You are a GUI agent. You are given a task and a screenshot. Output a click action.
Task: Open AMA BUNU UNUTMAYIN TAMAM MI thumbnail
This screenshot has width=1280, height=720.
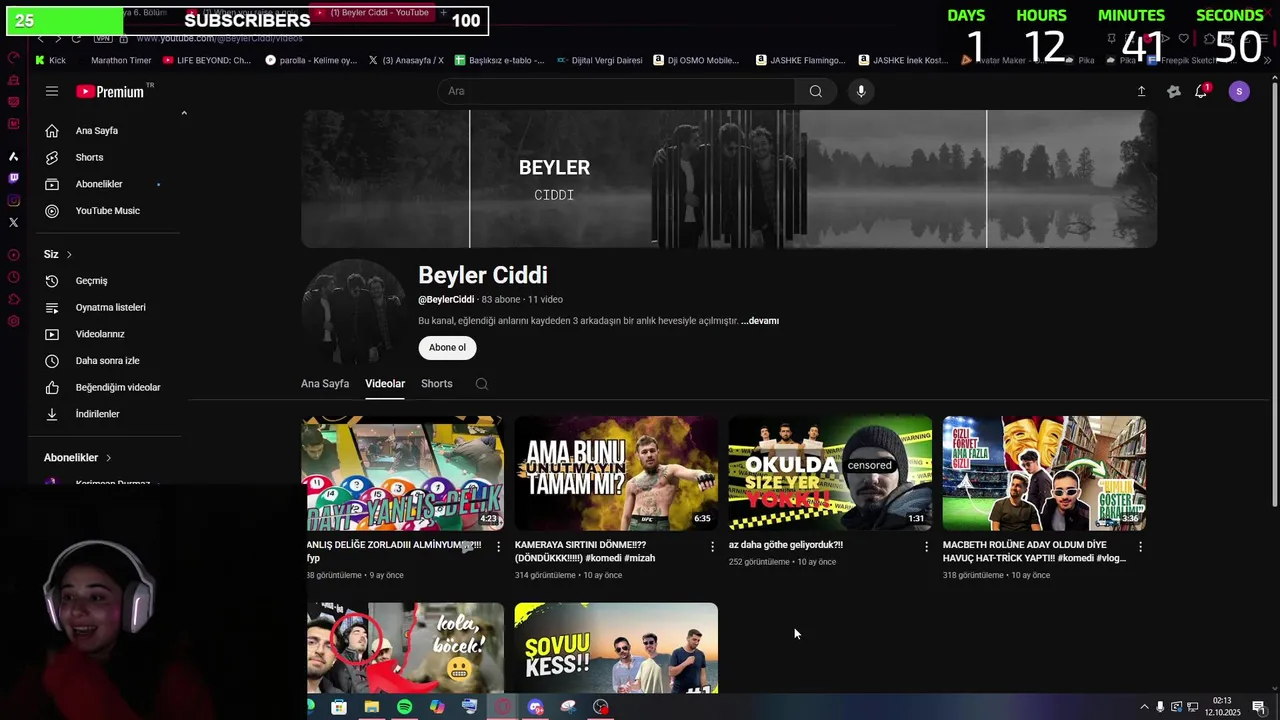click(616, 473)
